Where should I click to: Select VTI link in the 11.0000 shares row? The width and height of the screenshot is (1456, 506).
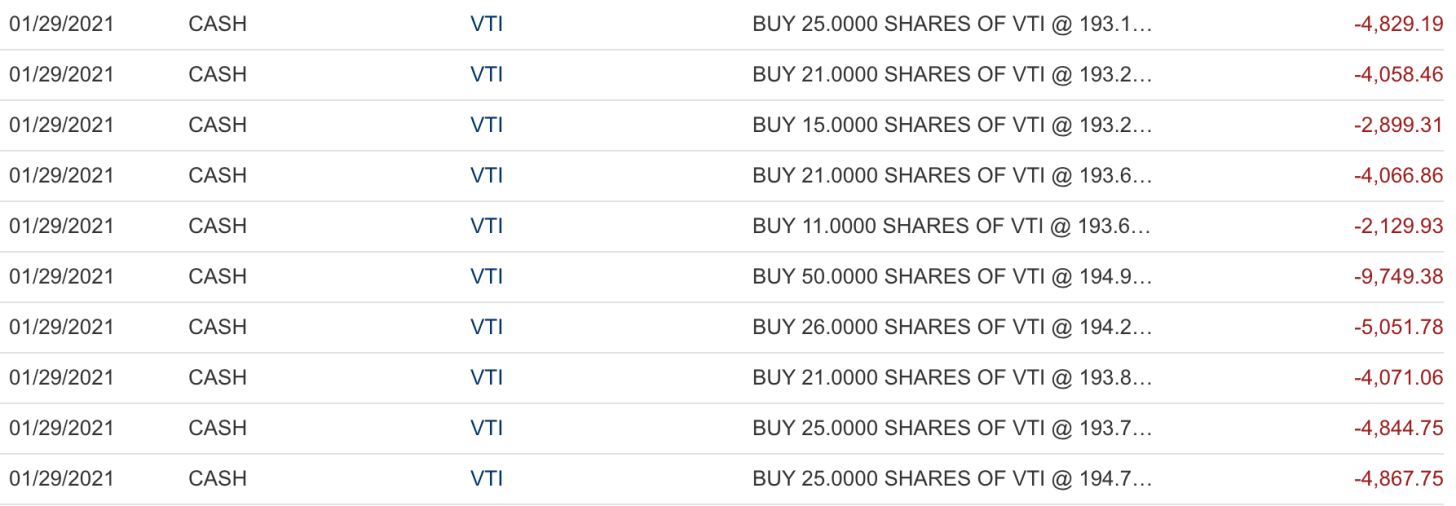[486, 226]
